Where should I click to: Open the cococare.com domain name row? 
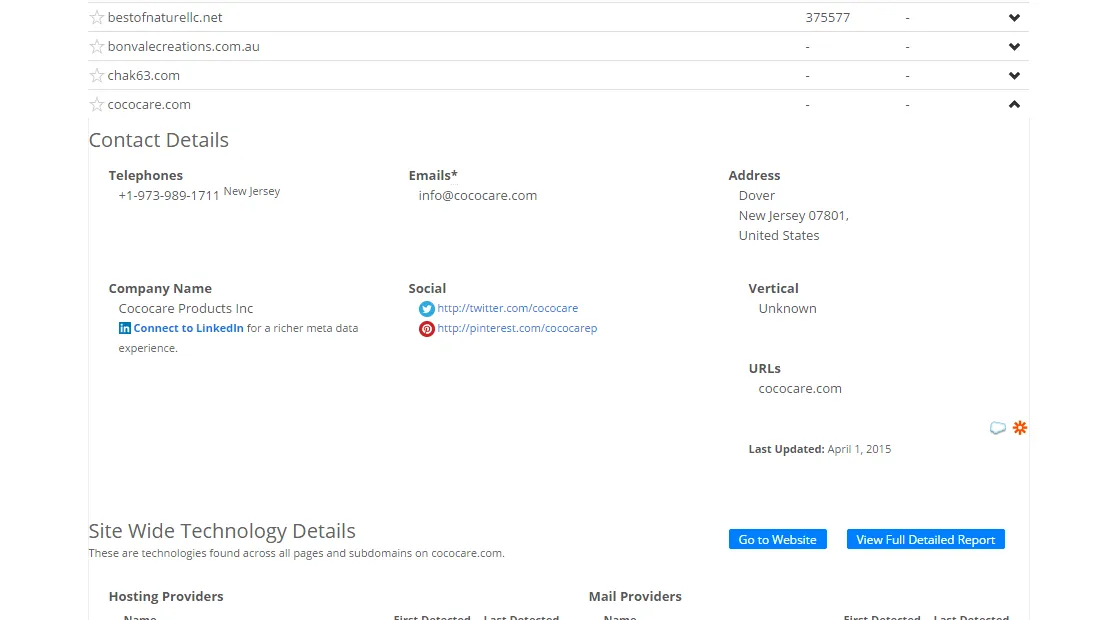[149, 104]
